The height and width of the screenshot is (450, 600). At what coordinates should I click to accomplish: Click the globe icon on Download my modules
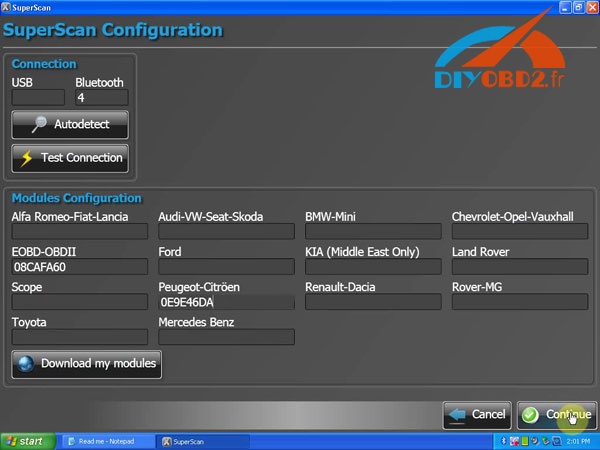coord(26,364)
